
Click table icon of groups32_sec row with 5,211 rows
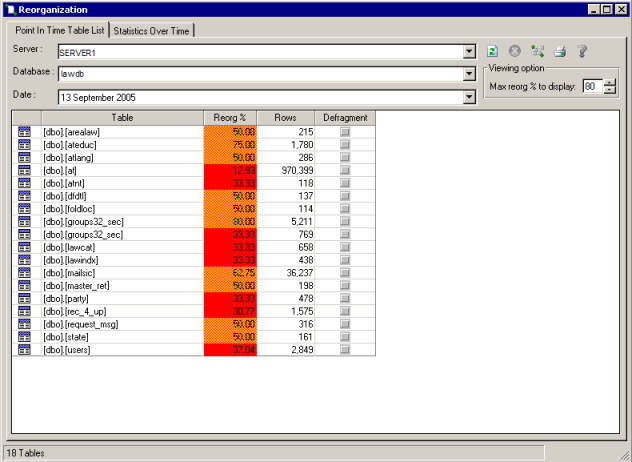pyautogui.click(x=24, y=222)
